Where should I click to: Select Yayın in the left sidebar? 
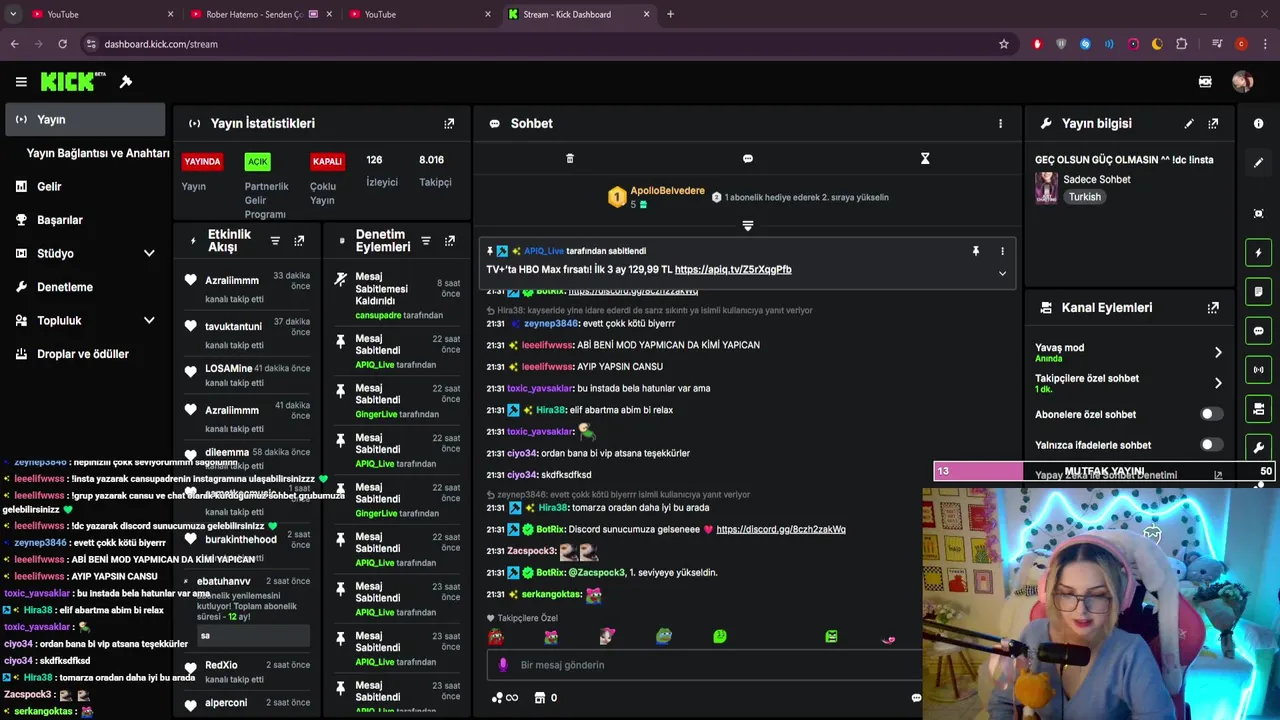(85, 120)
